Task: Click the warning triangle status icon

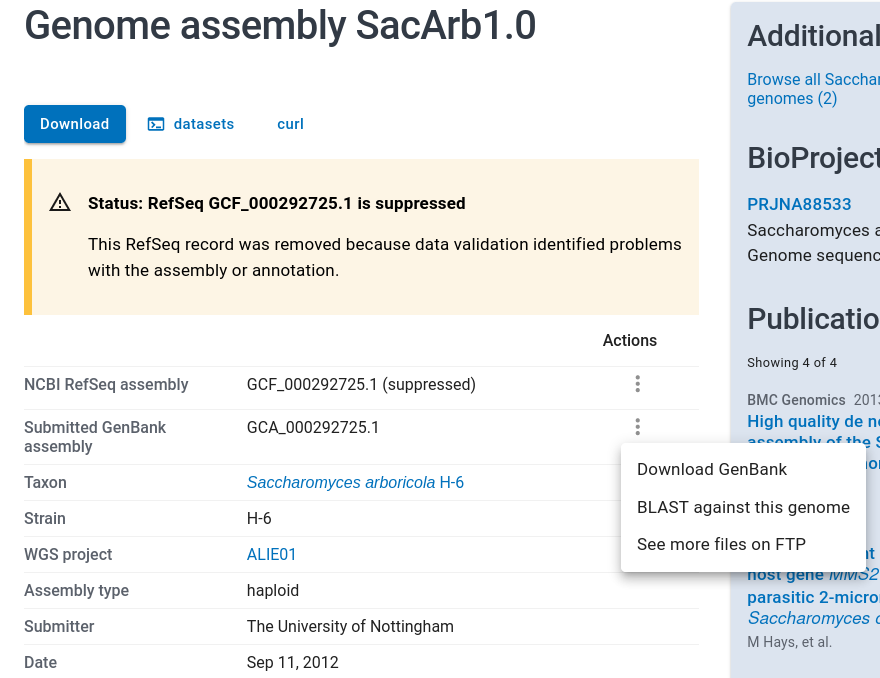Action: click(x=60, y=203)
